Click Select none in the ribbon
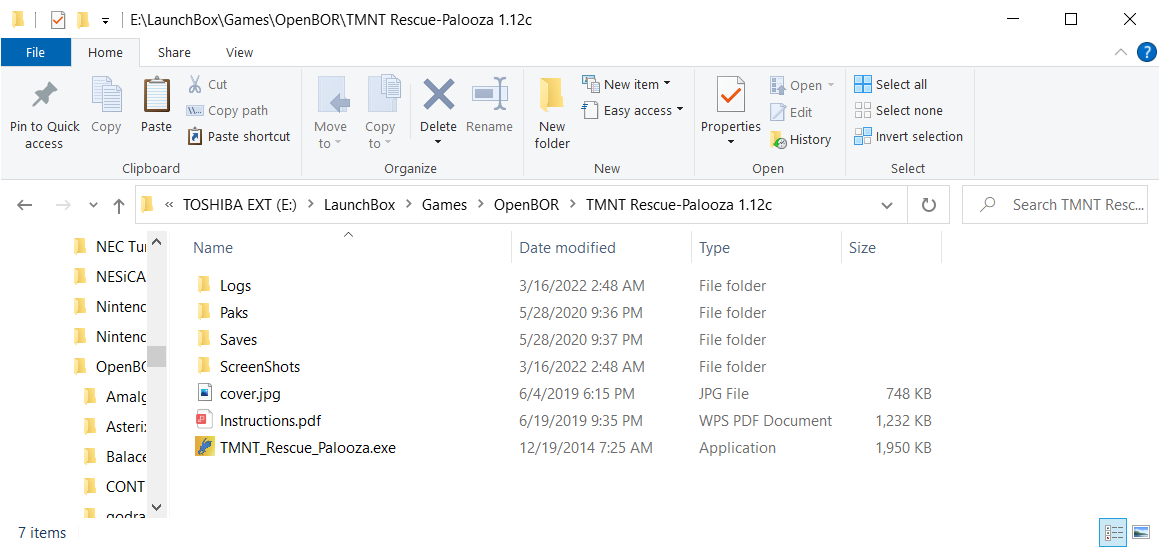The height and width of the screenshot is (547, 1159). (x=898, y=110)
